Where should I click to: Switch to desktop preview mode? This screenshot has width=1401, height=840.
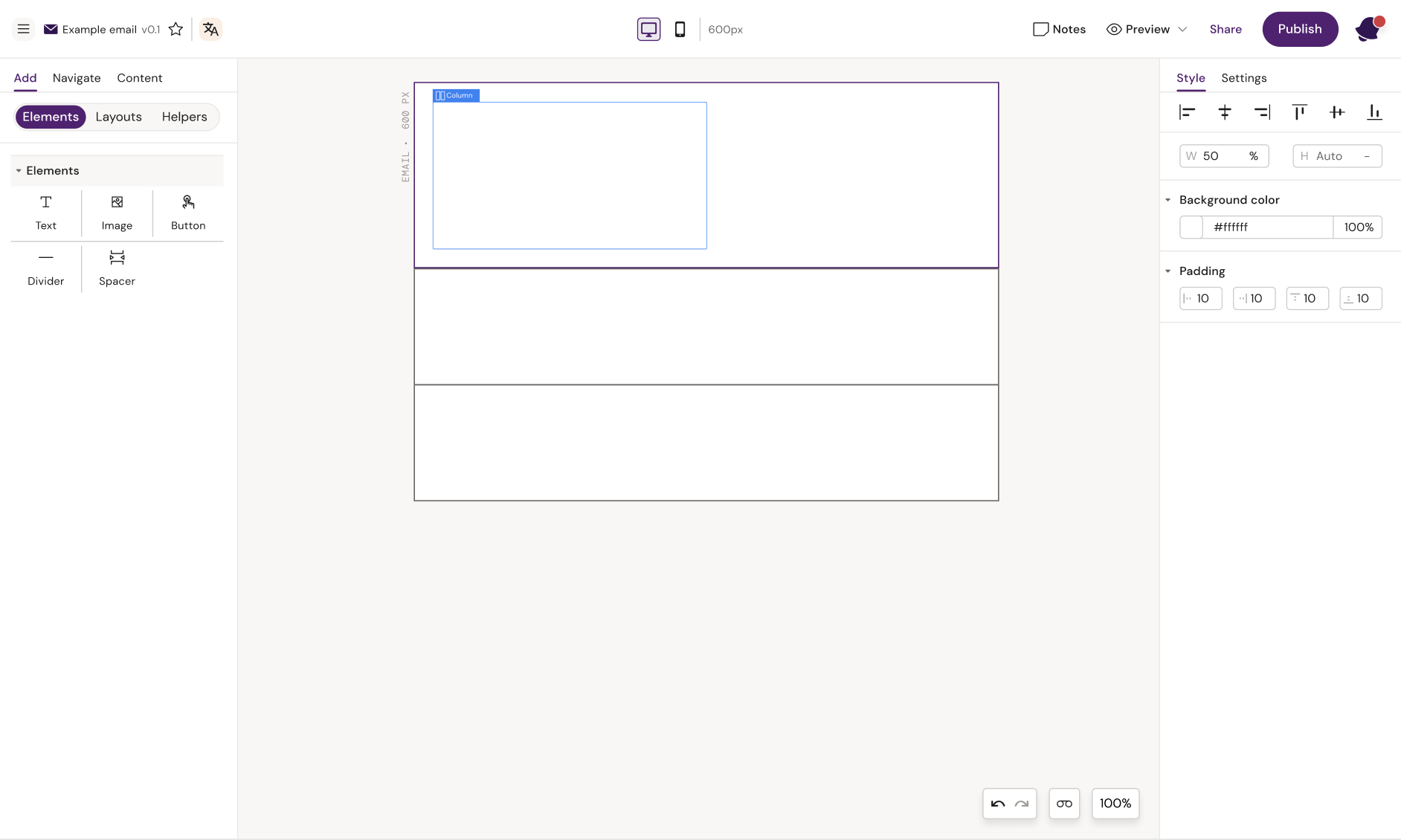point(648,29)
